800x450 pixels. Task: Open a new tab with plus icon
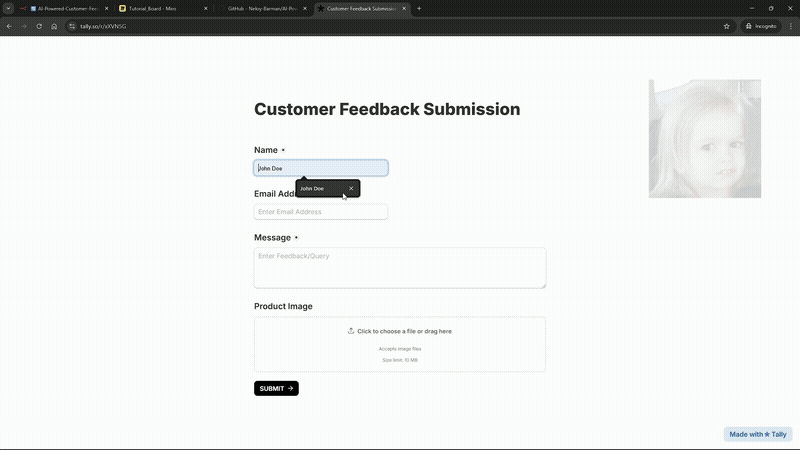point(419,8)
